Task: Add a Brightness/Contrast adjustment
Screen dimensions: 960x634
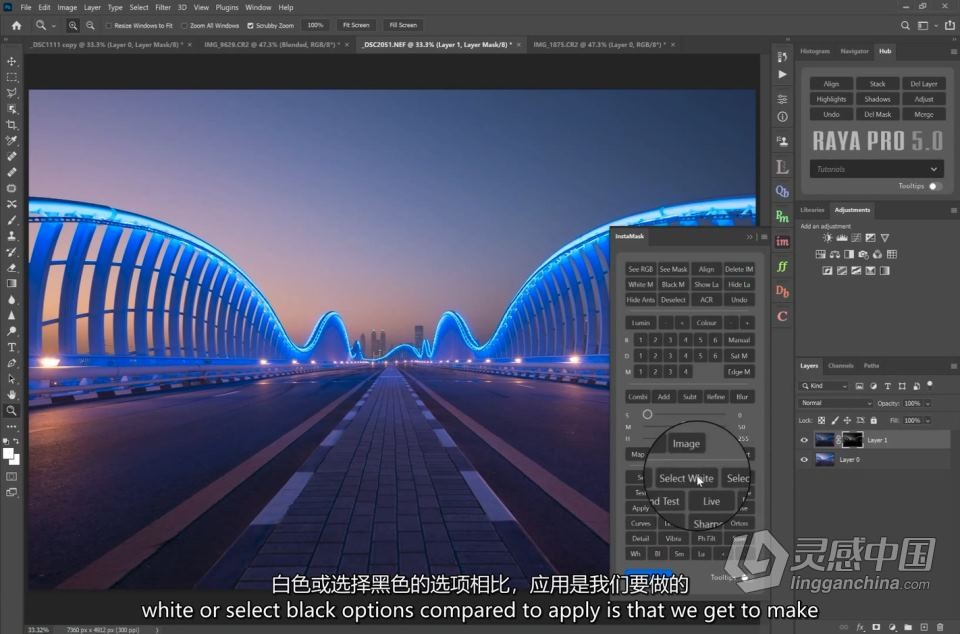Action: [x=827, y=238]
